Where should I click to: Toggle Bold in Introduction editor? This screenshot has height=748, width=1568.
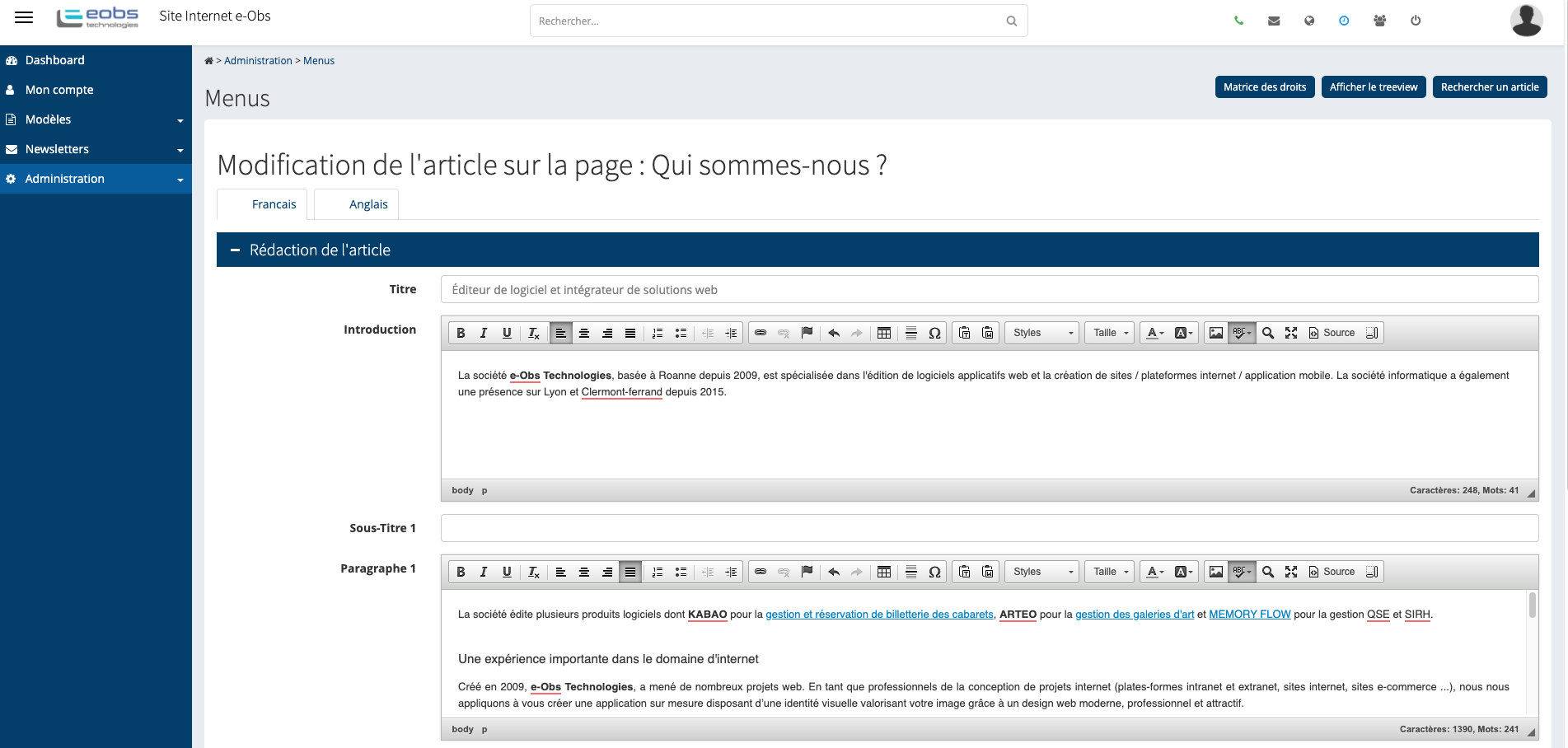point(461,333)
